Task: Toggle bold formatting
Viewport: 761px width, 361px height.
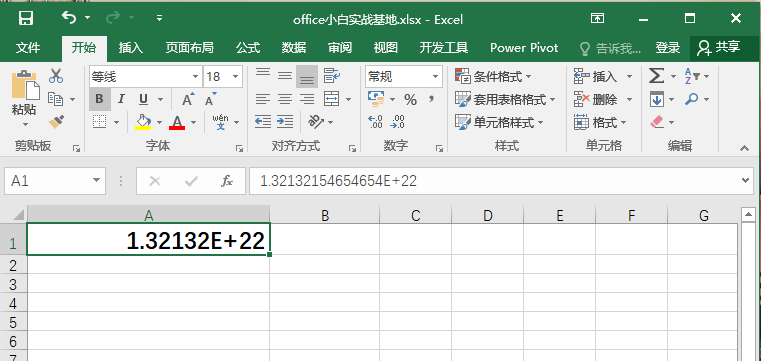Action: coord(99,99)
